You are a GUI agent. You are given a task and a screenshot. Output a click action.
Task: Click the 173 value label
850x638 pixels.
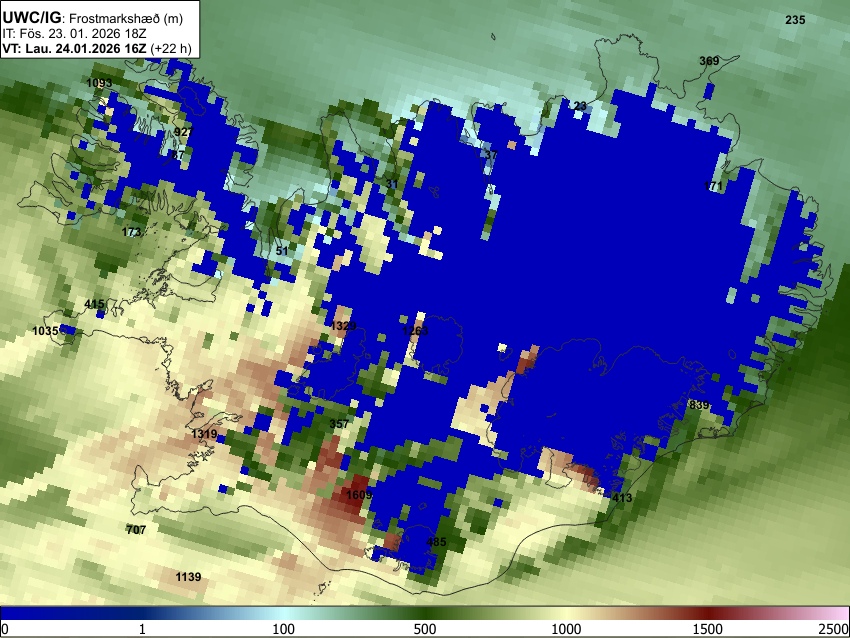tap(131, 232)
